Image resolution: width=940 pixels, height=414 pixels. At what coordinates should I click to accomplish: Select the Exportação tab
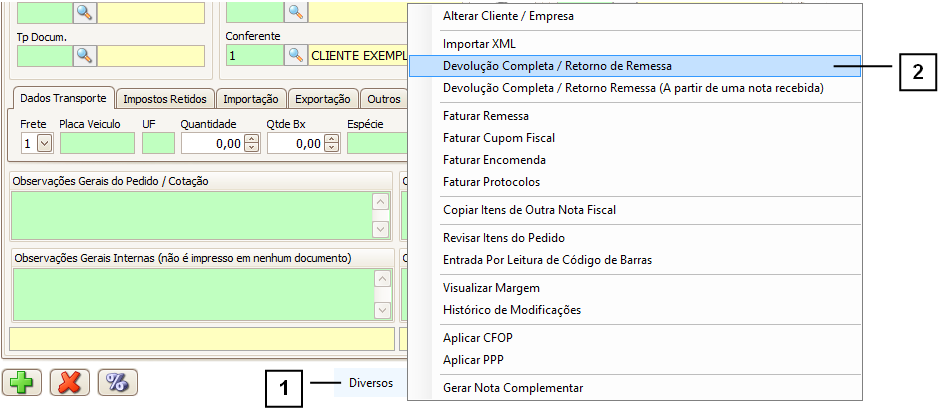pyautogui.click(x=323, y=99)
